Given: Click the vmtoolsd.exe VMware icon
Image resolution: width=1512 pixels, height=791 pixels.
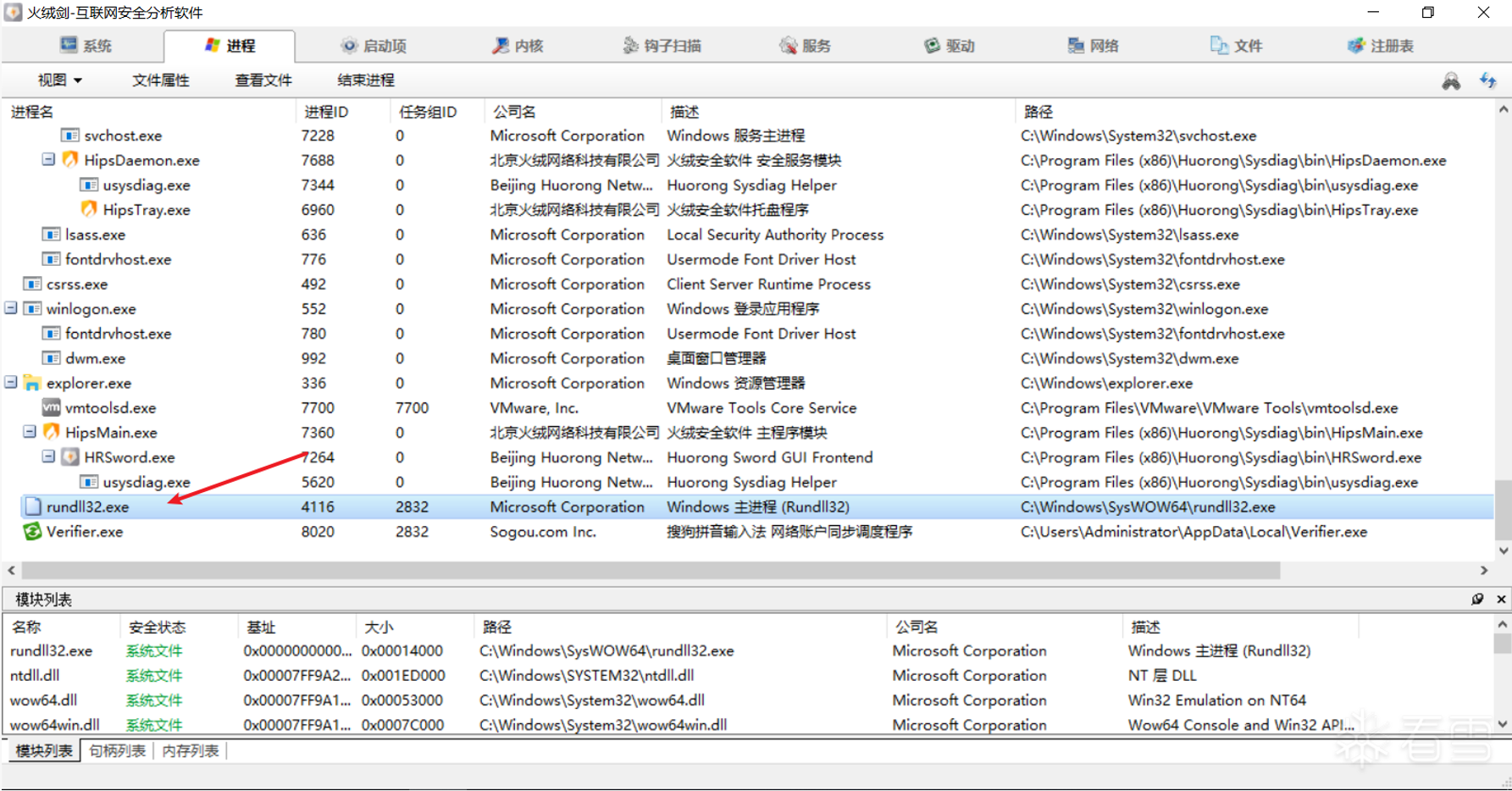Looking at the screenshot, I should click(52, 407).
